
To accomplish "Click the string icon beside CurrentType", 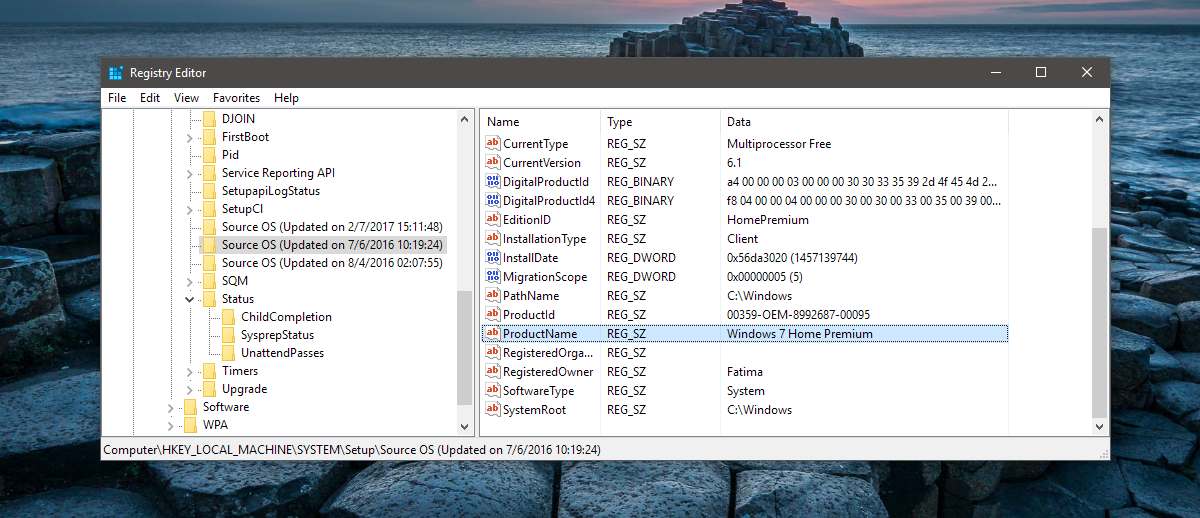I will [x=492, y=144].
